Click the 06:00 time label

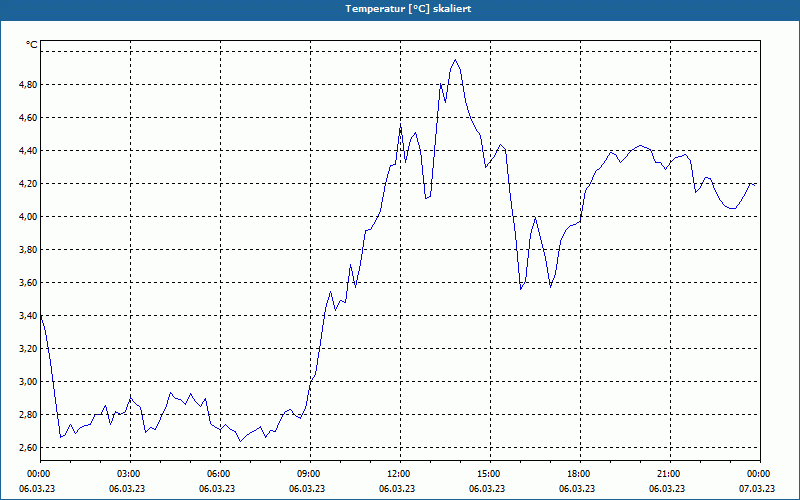[218, 474]
